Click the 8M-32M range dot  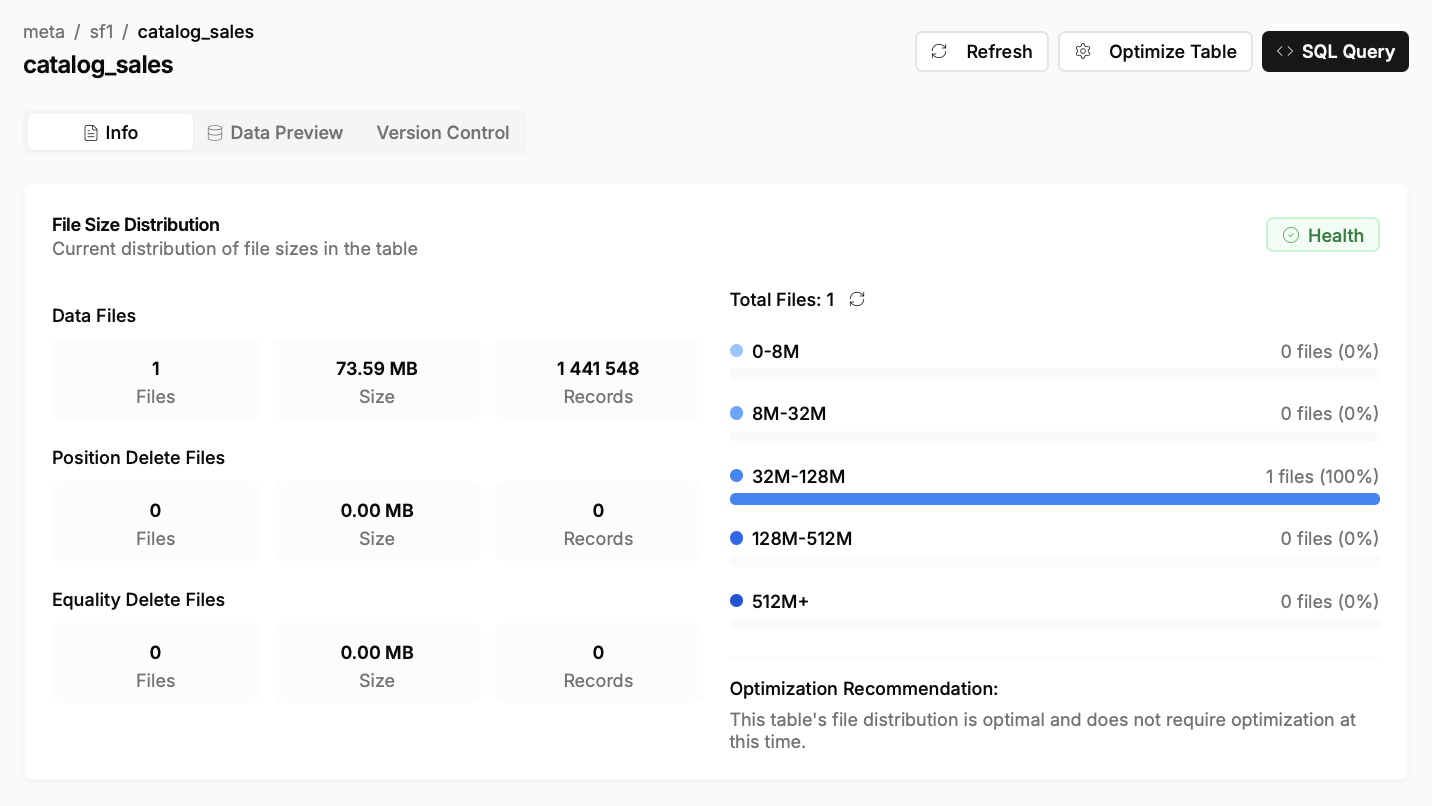[x=737, y=413]
